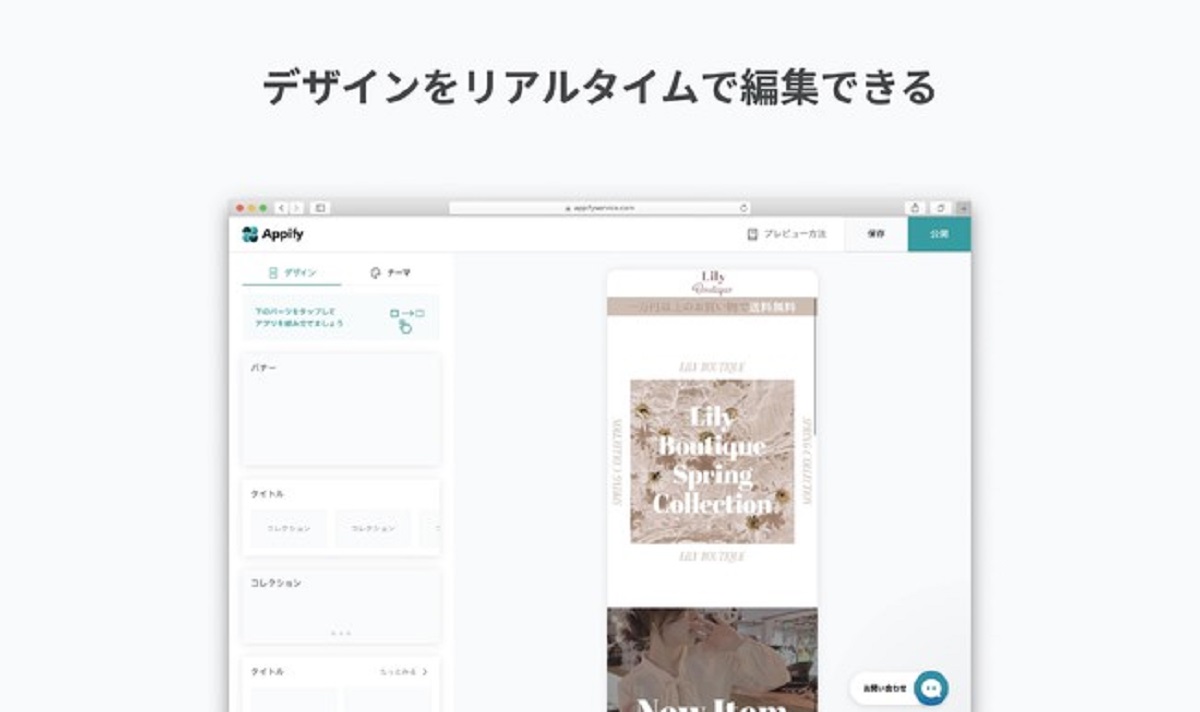
Task: Click the browser back arrow
Action: coord(281,208)
